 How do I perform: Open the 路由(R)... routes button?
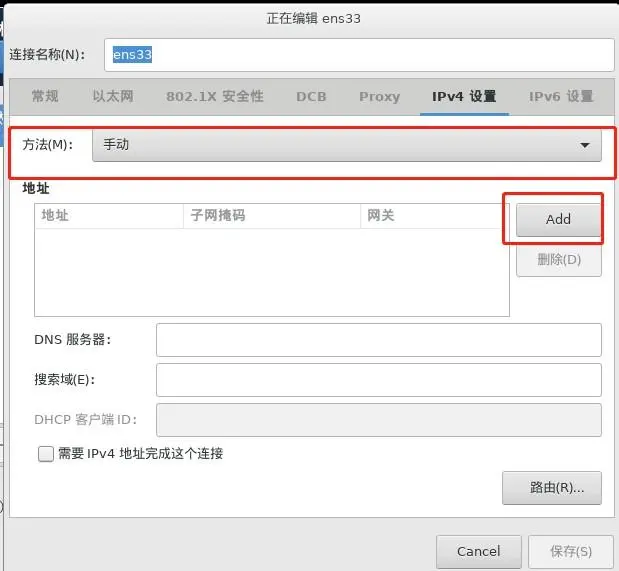(551, 488)
